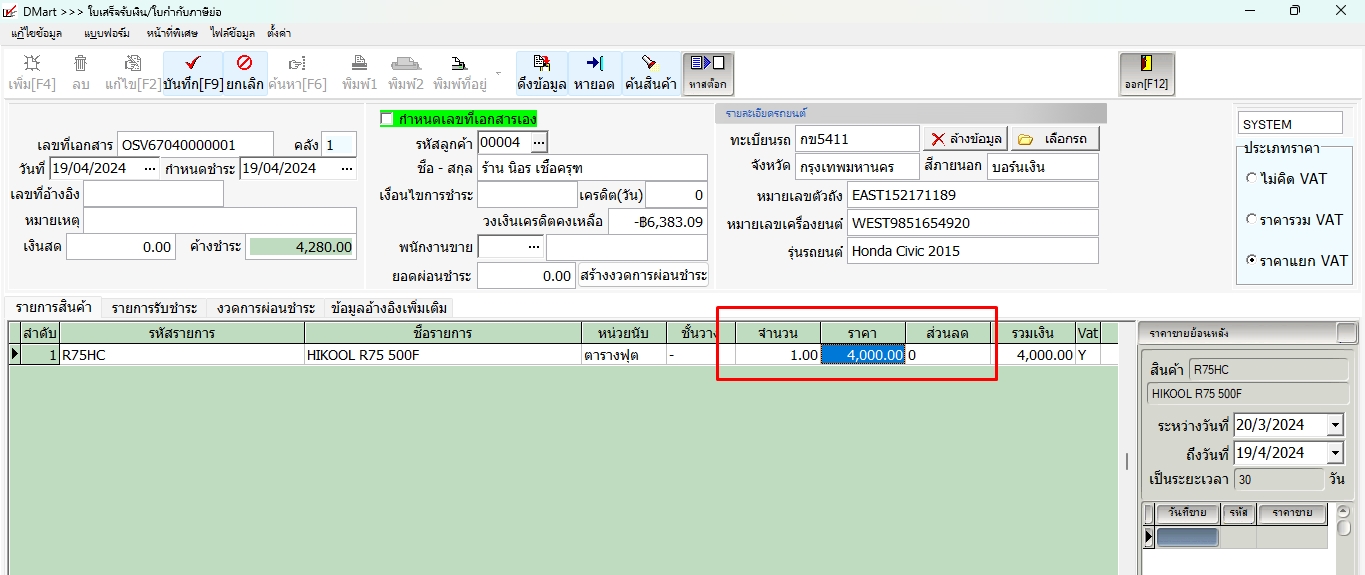Image resolution: width=1365 pixels, height=575 pixels.
Task: Select the ไม่คิด VAT radio option
Action: coord(1252,178)
